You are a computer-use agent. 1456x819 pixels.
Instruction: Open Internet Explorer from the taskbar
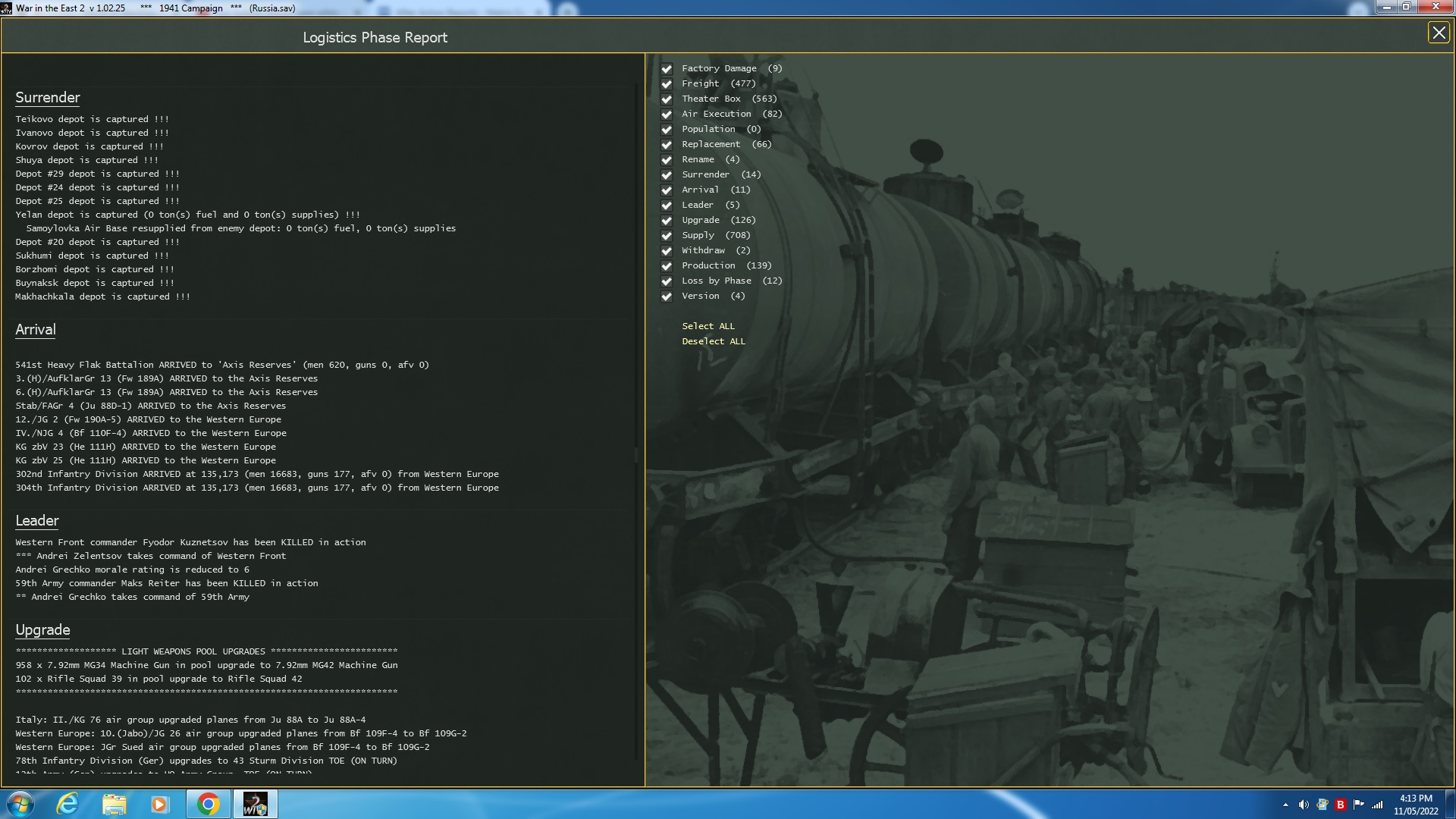(67, 804)
